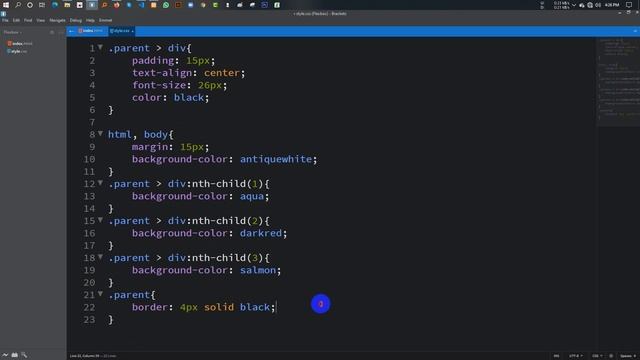Click the sidebar toggle arrow left of tabs
This screenshot has height=360, width=640.
tap(71, 31)
